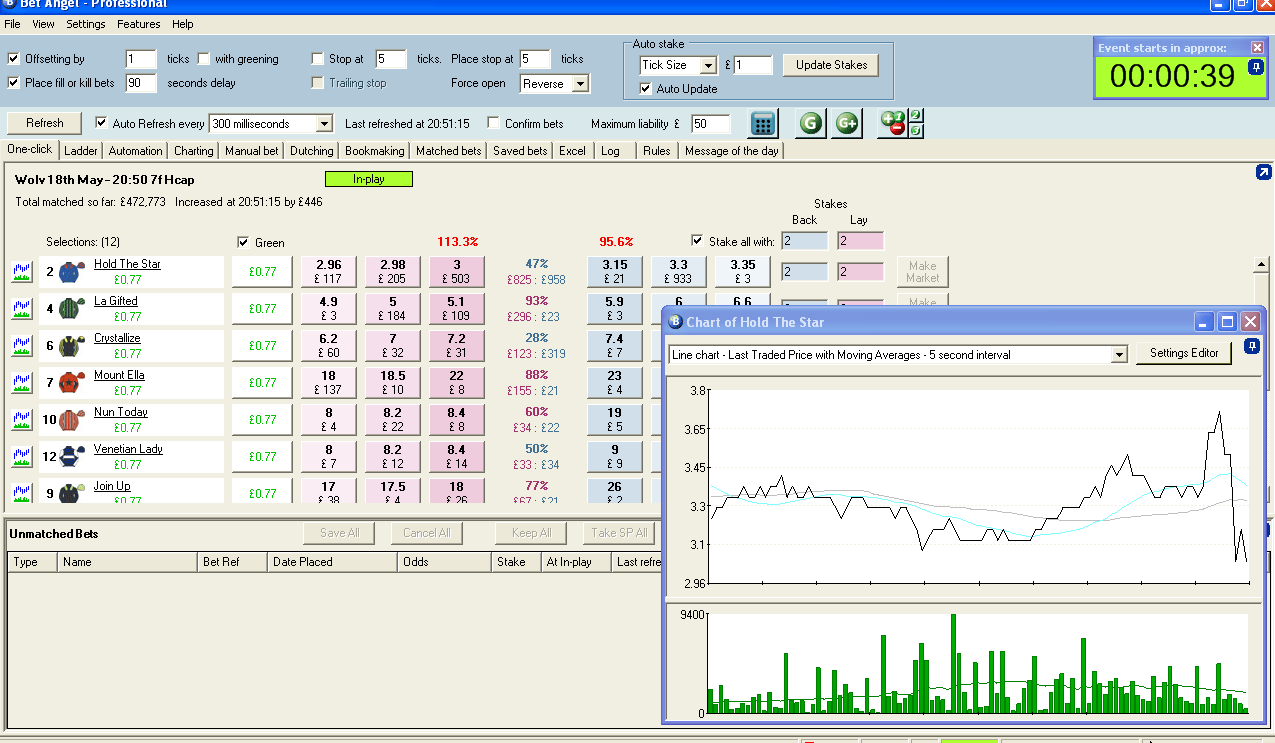Image resolution: width=1275 pixels, height=743 pixels.
Task: Click the jockey silks for Mount Ella
Action: pyautogui.click(x=70, y=383)
